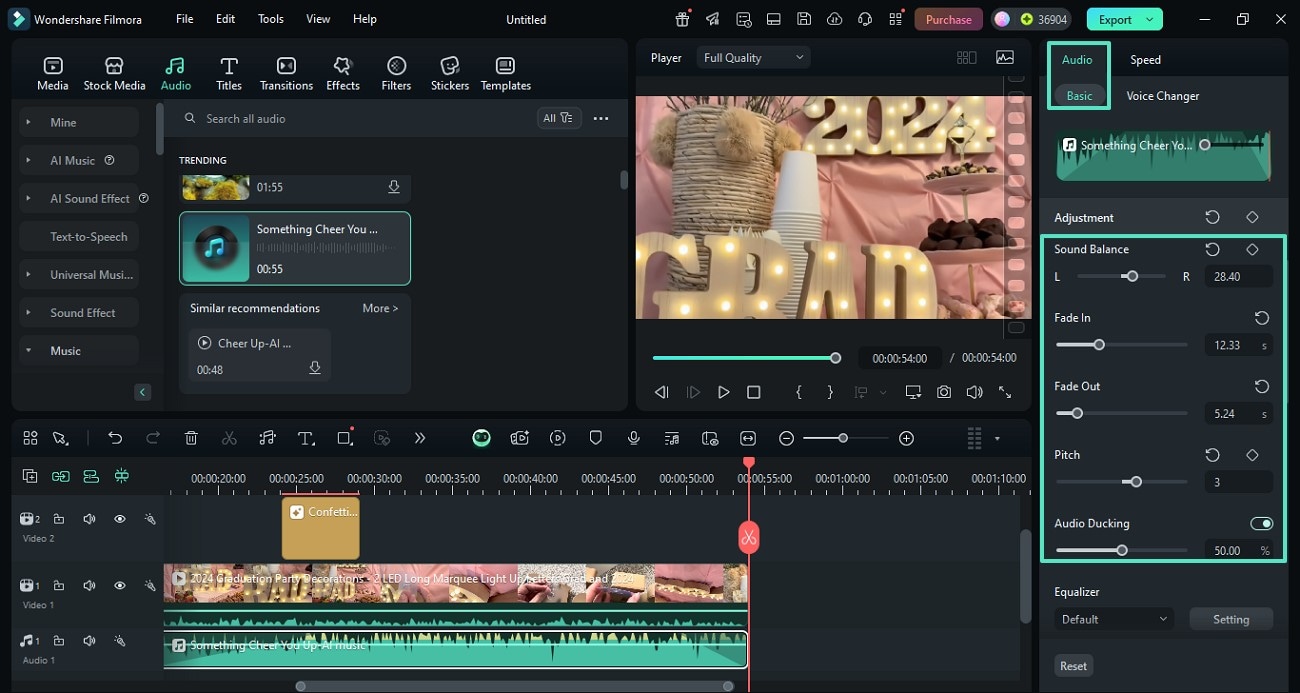Open the View menu
Image resolution: width=1300 pixels, height=693 pixels.
pos(318,19)
